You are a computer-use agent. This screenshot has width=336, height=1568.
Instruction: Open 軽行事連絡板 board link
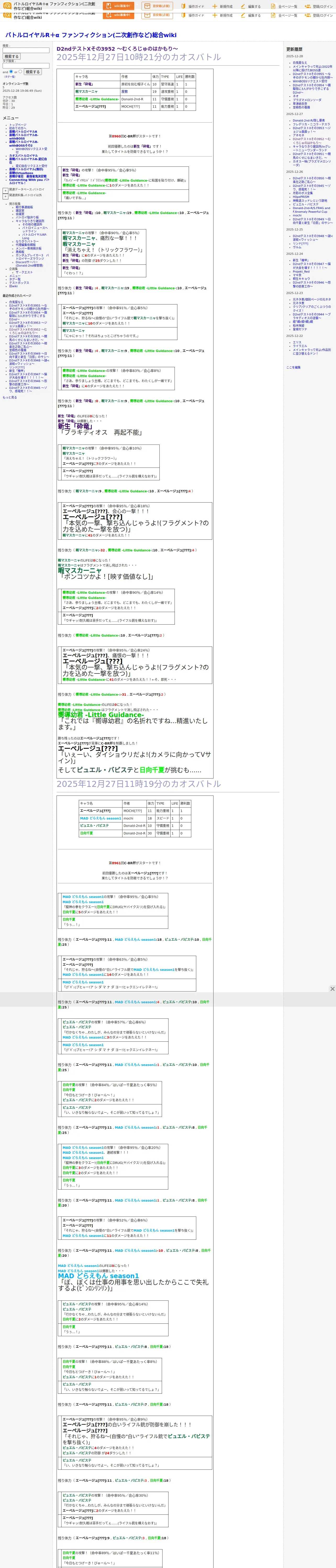tap(24, 207)
